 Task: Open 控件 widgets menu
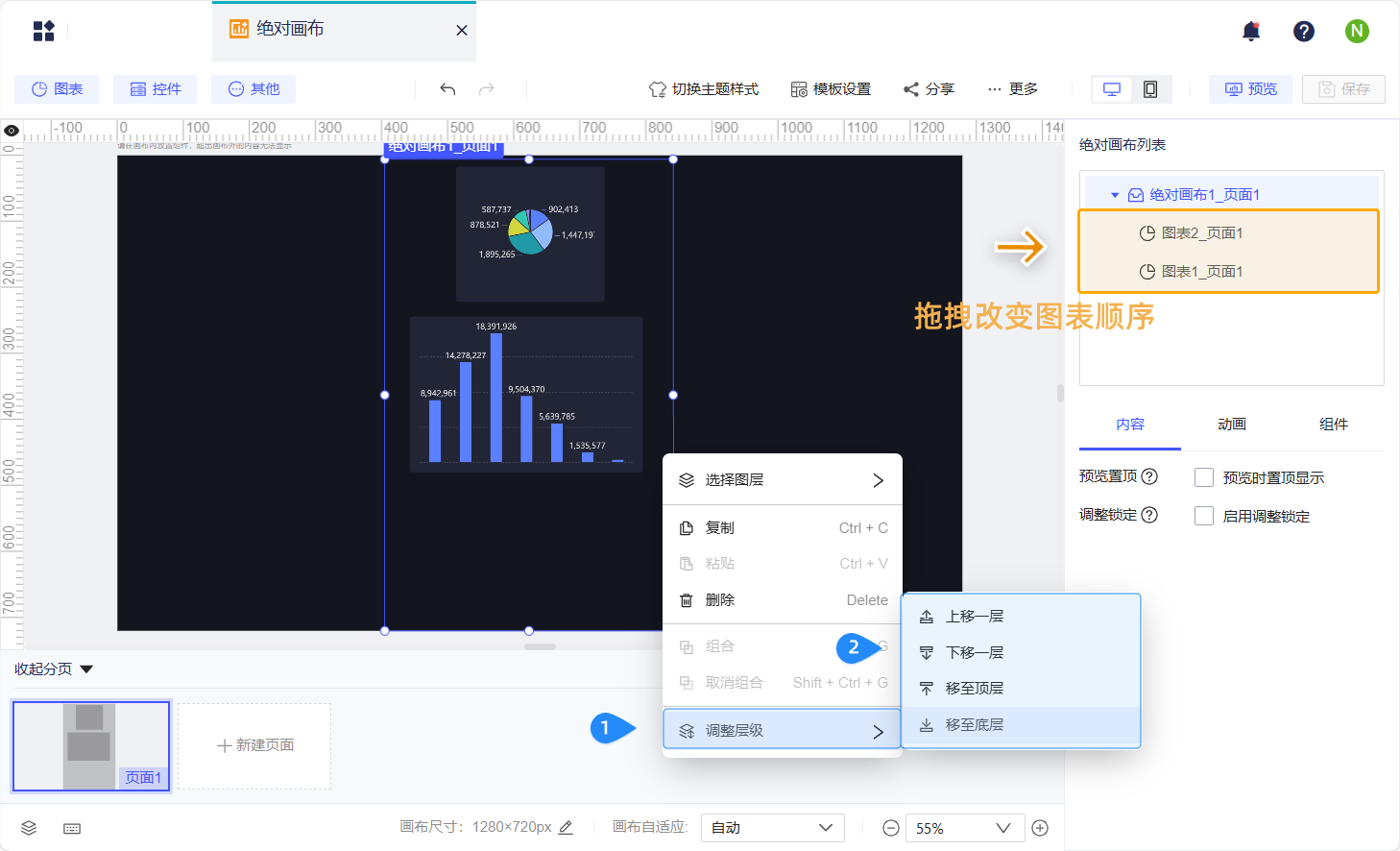click(155, 89)
